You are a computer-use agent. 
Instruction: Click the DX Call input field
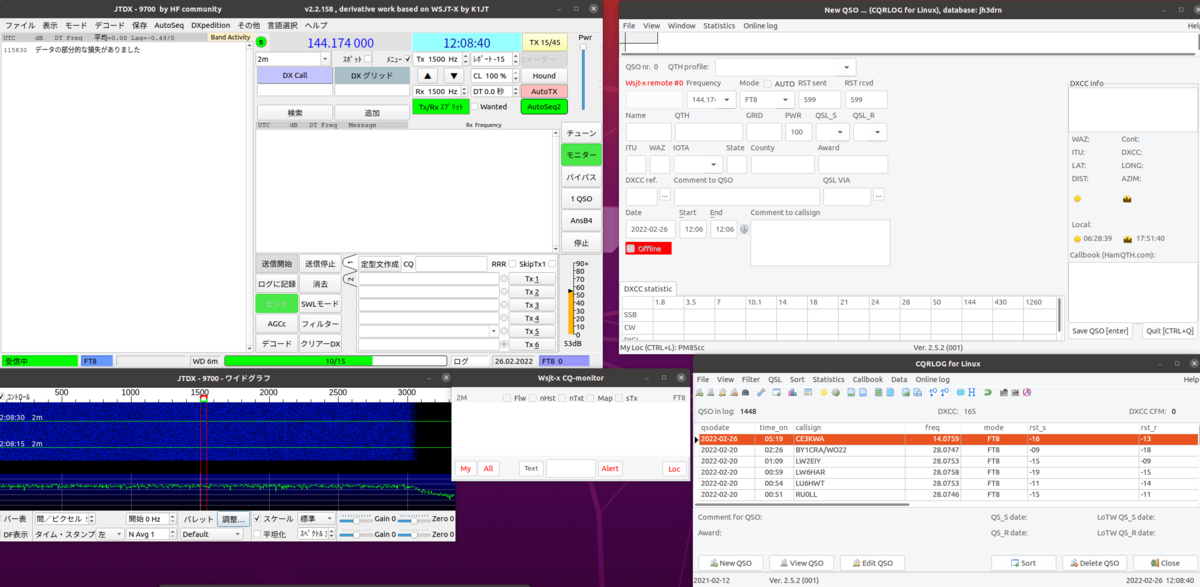click(x=294, y=90)
